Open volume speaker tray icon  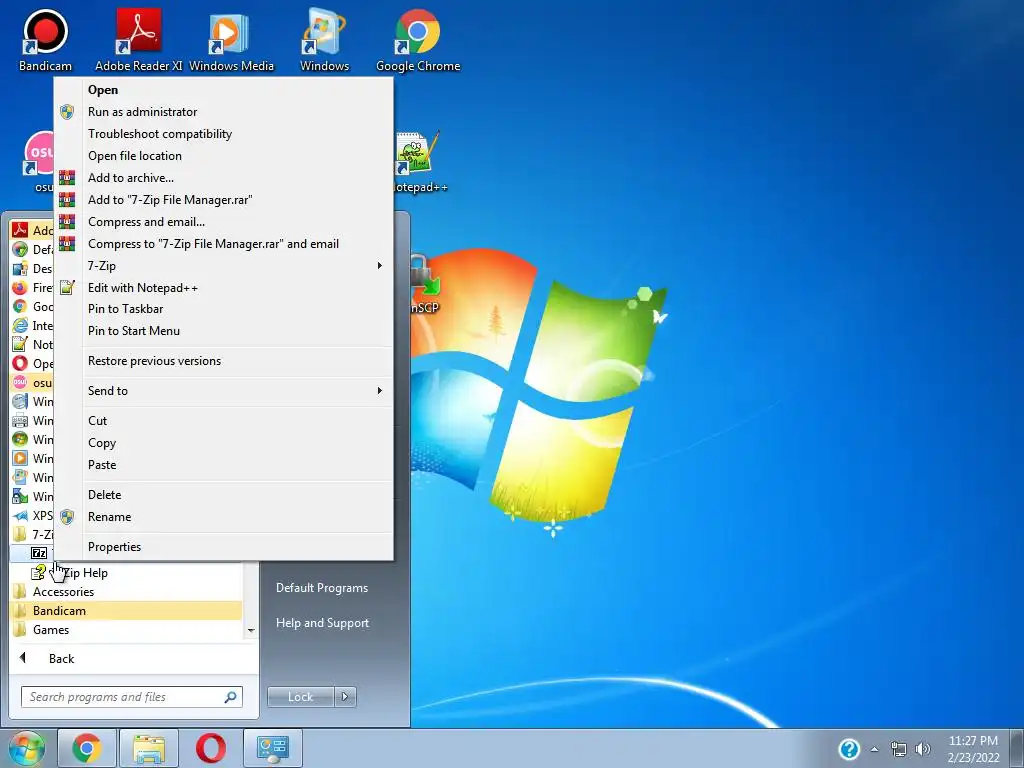(x=923, y=749)
